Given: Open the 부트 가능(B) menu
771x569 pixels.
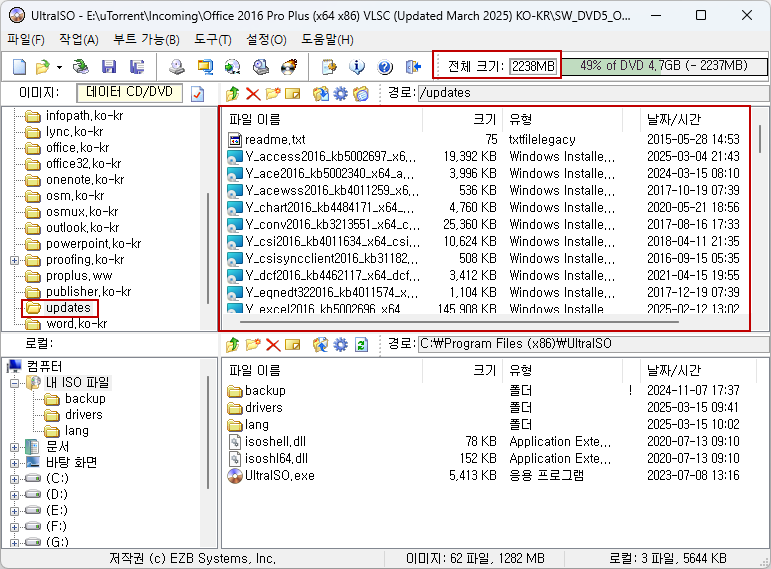Looking at the screenshot, I should tap(146, 39).
